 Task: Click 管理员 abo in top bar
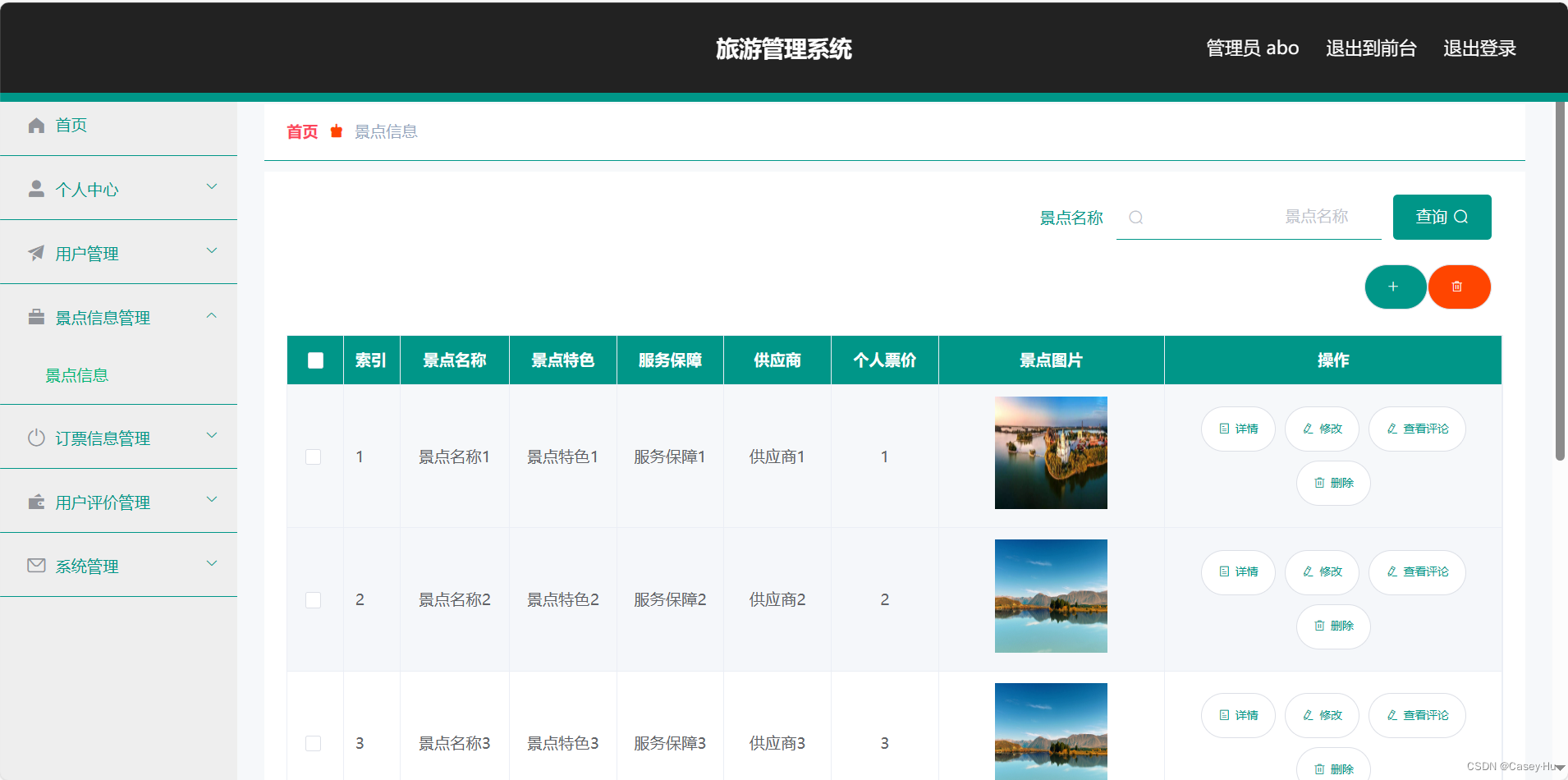(x=1252, y=48)
